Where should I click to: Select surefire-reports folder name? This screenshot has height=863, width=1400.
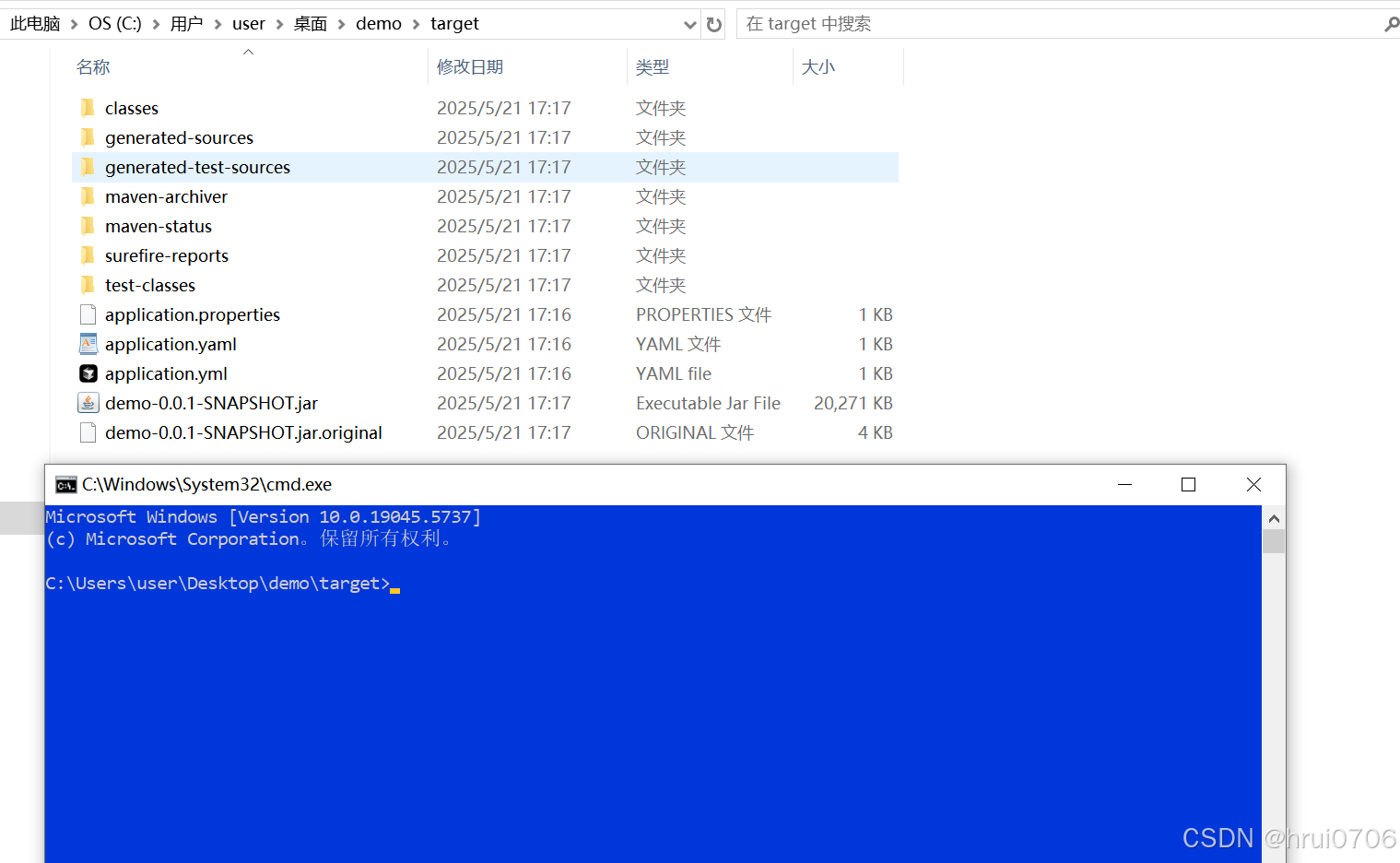tap(167, 255)
